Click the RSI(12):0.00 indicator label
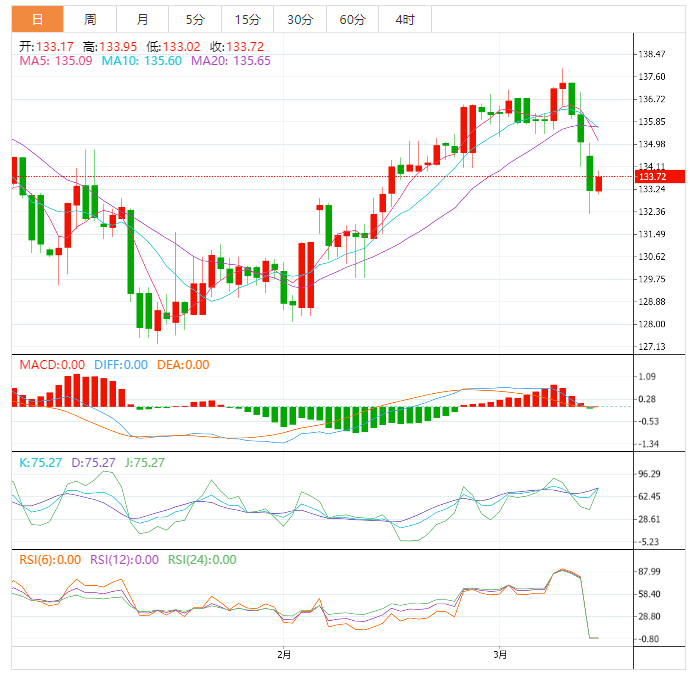The width and height of the screenshot is (692, 677). pos(124,560)
